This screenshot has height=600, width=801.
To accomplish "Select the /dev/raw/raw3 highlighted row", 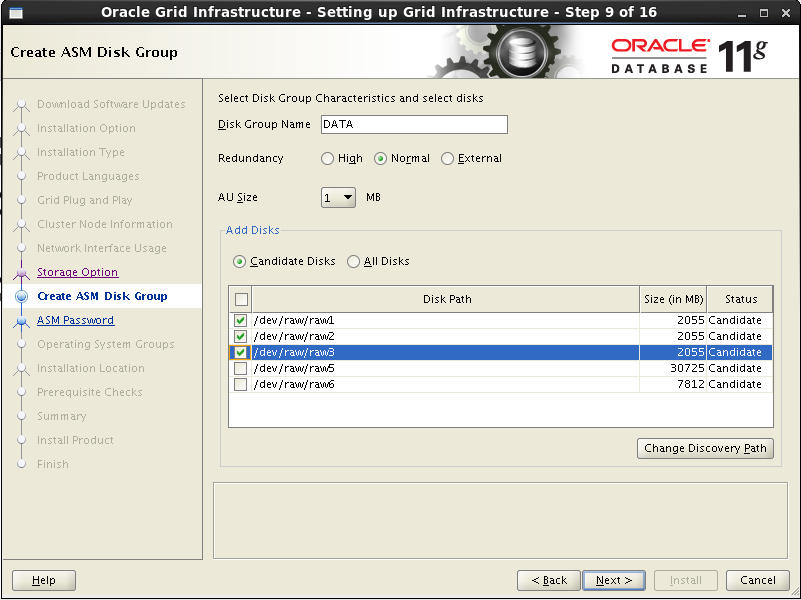I will pos(501,352).
